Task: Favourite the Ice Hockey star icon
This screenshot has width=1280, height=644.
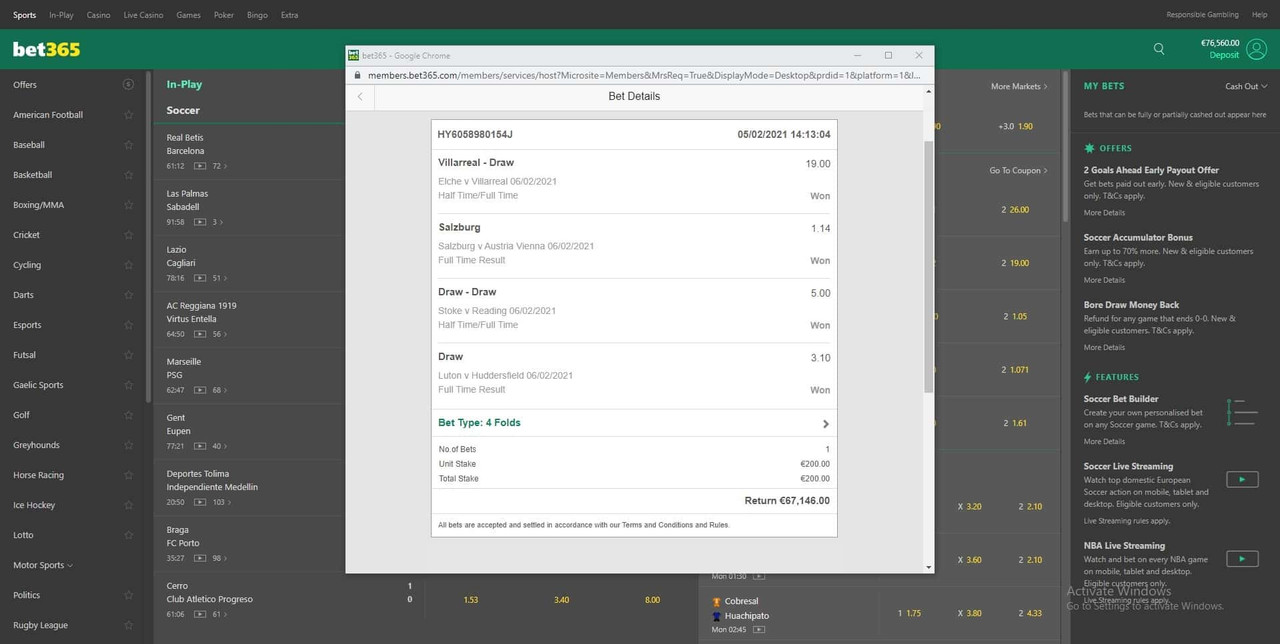Action: click(x=128, y=505)
